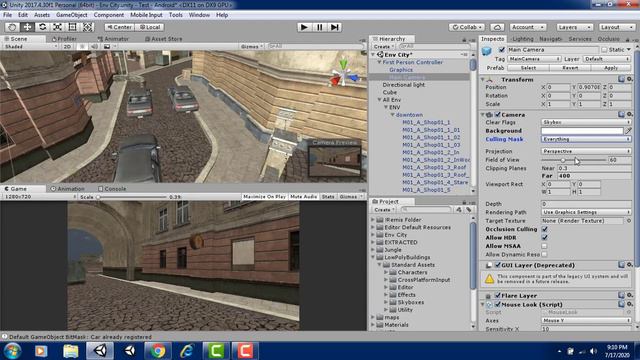640x360 pixels.
Task: Open the Culling Mask dropdown
Action: point(586,139)
